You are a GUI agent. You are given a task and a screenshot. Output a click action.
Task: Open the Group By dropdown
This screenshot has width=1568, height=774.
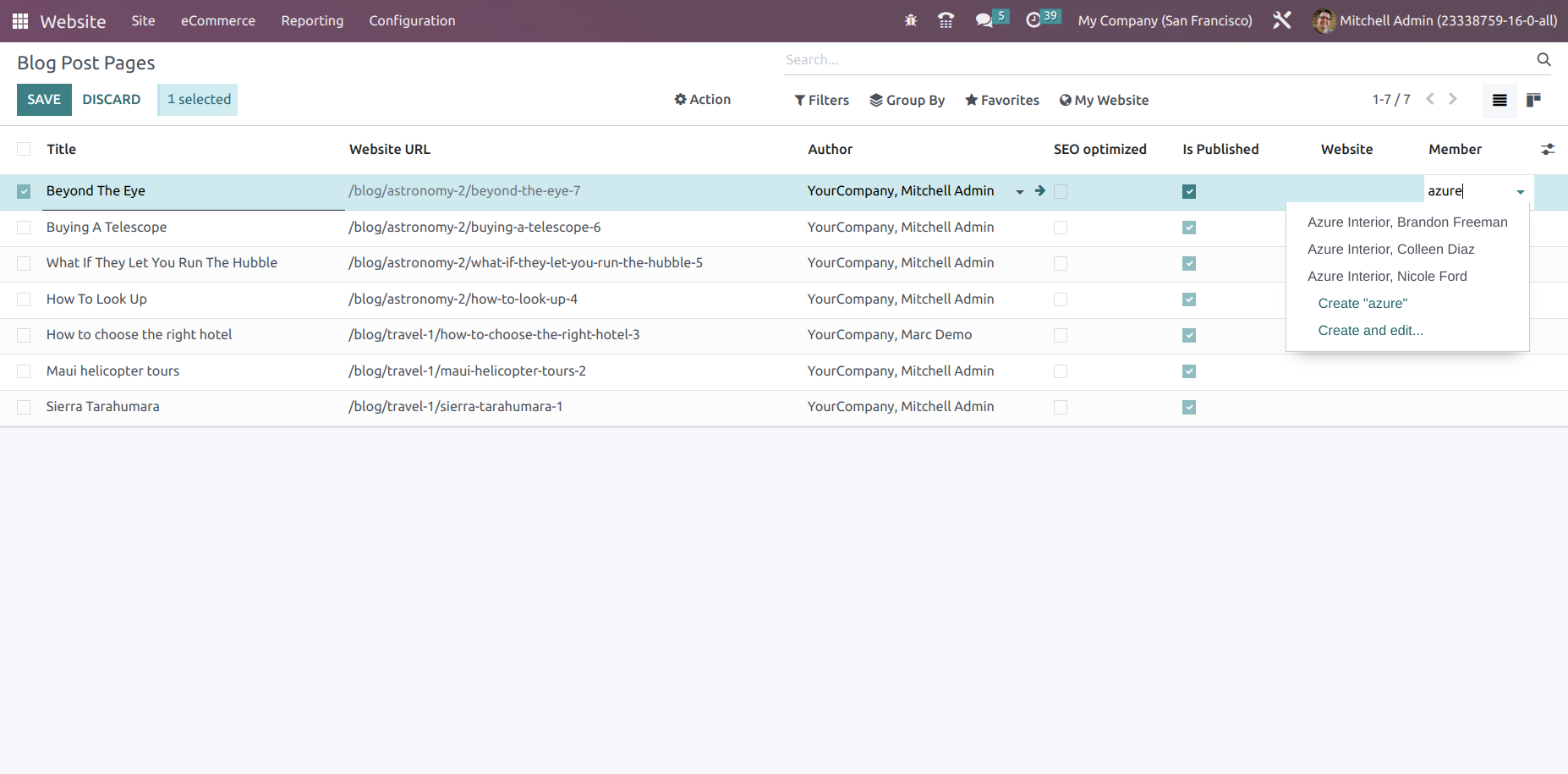coord(907,100)
